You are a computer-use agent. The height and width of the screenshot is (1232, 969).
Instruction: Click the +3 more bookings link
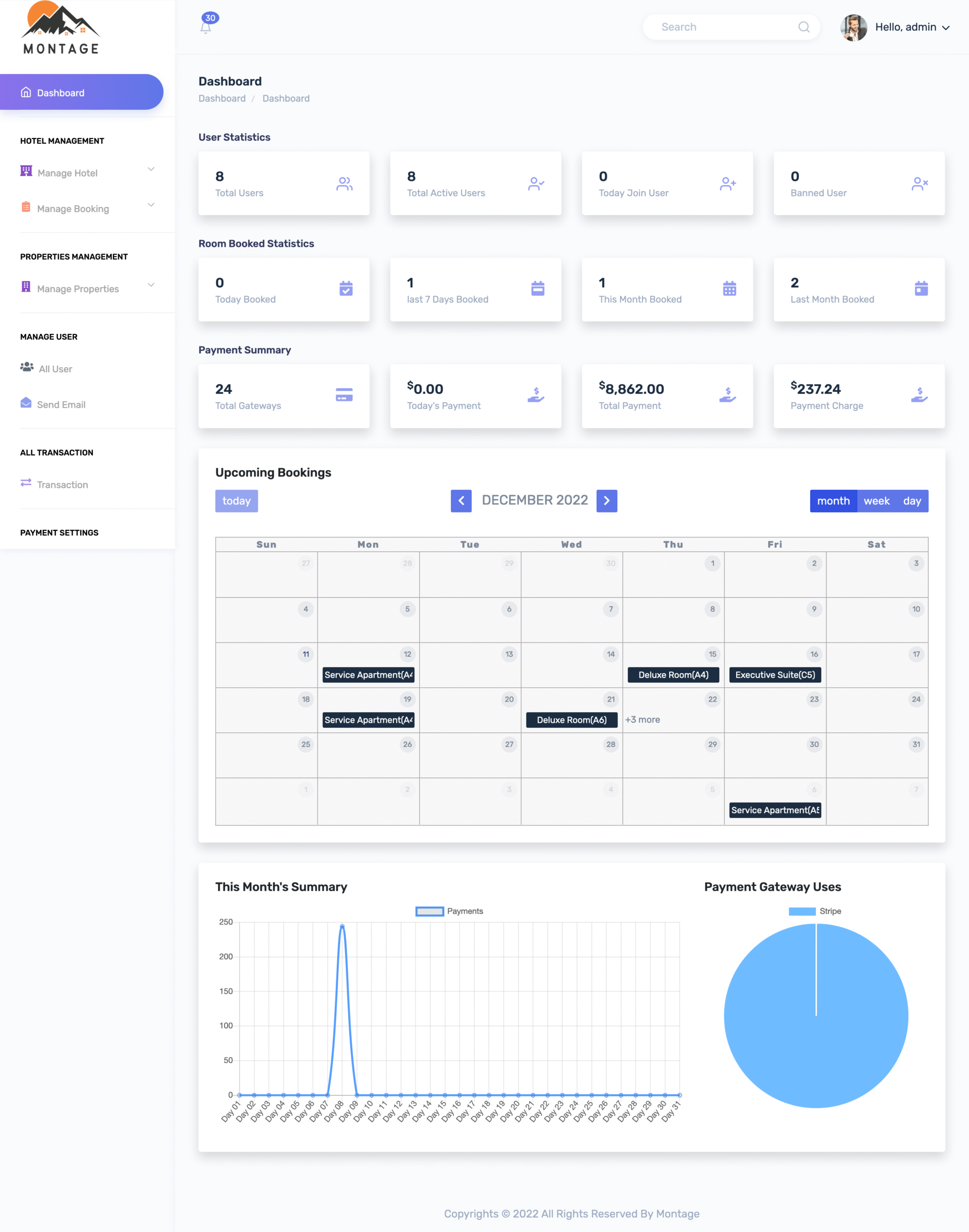(x=642, y=719)
